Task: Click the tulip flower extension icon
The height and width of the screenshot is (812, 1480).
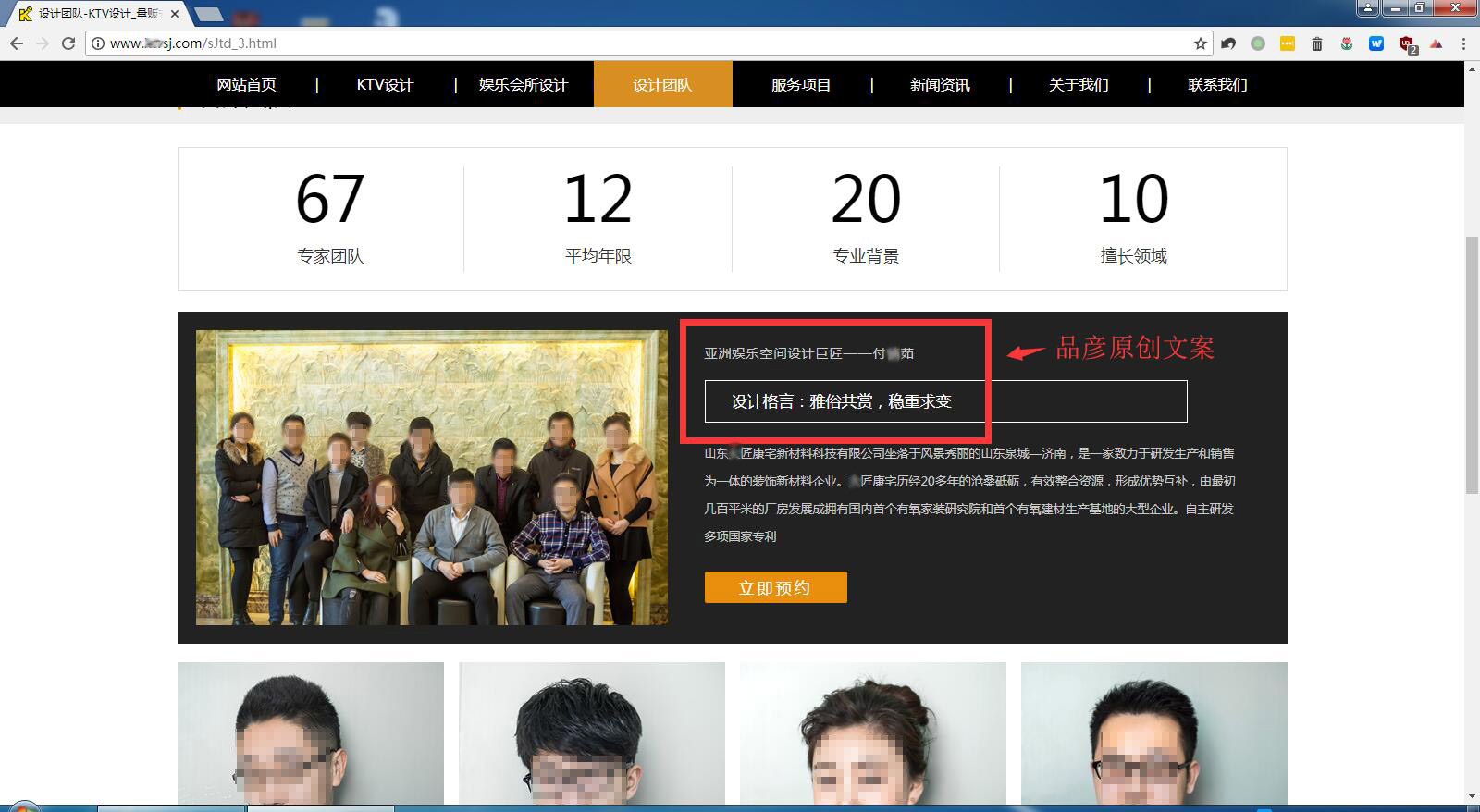Action: pyautogui.click(x=1347, y=43)
